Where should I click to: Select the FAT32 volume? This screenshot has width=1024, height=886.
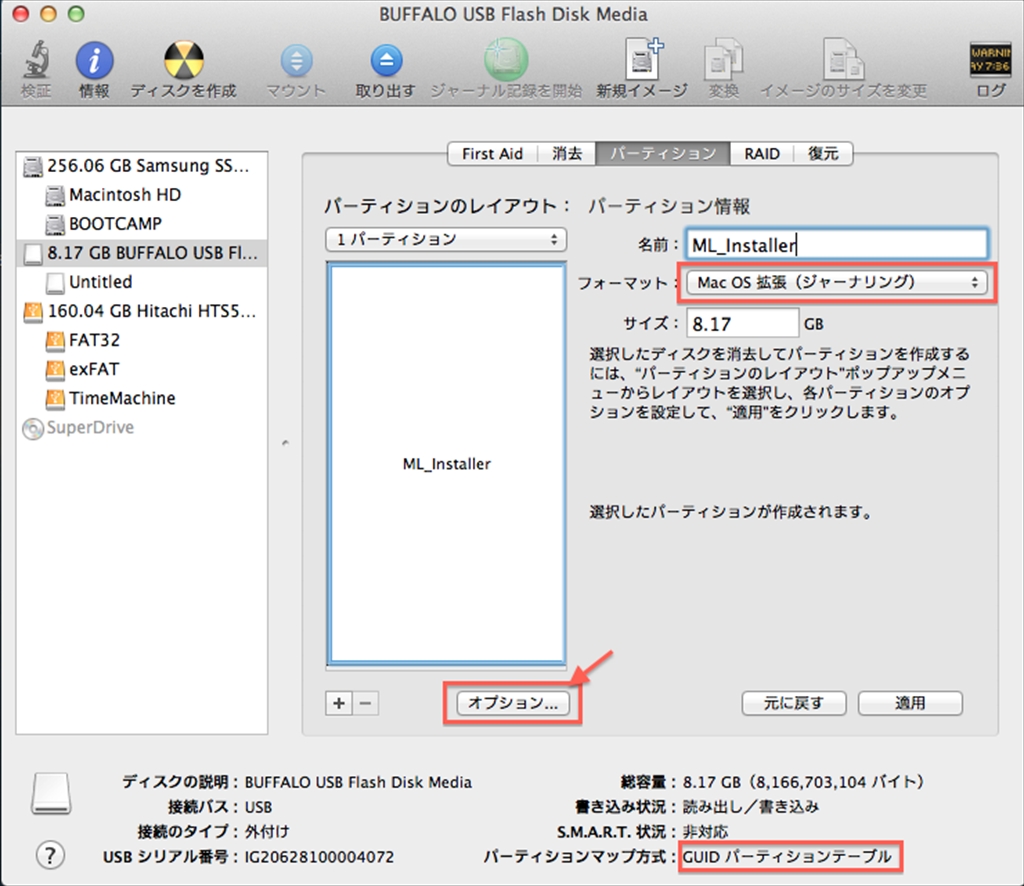(142, 340)
